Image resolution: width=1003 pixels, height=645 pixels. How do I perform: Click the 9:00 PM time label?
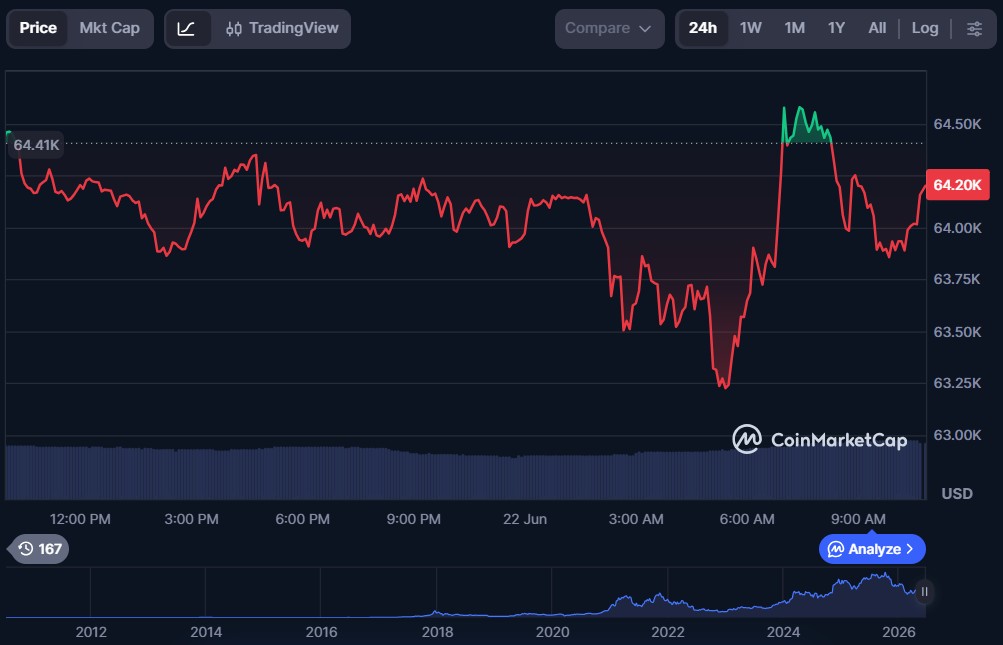(413, 519)
